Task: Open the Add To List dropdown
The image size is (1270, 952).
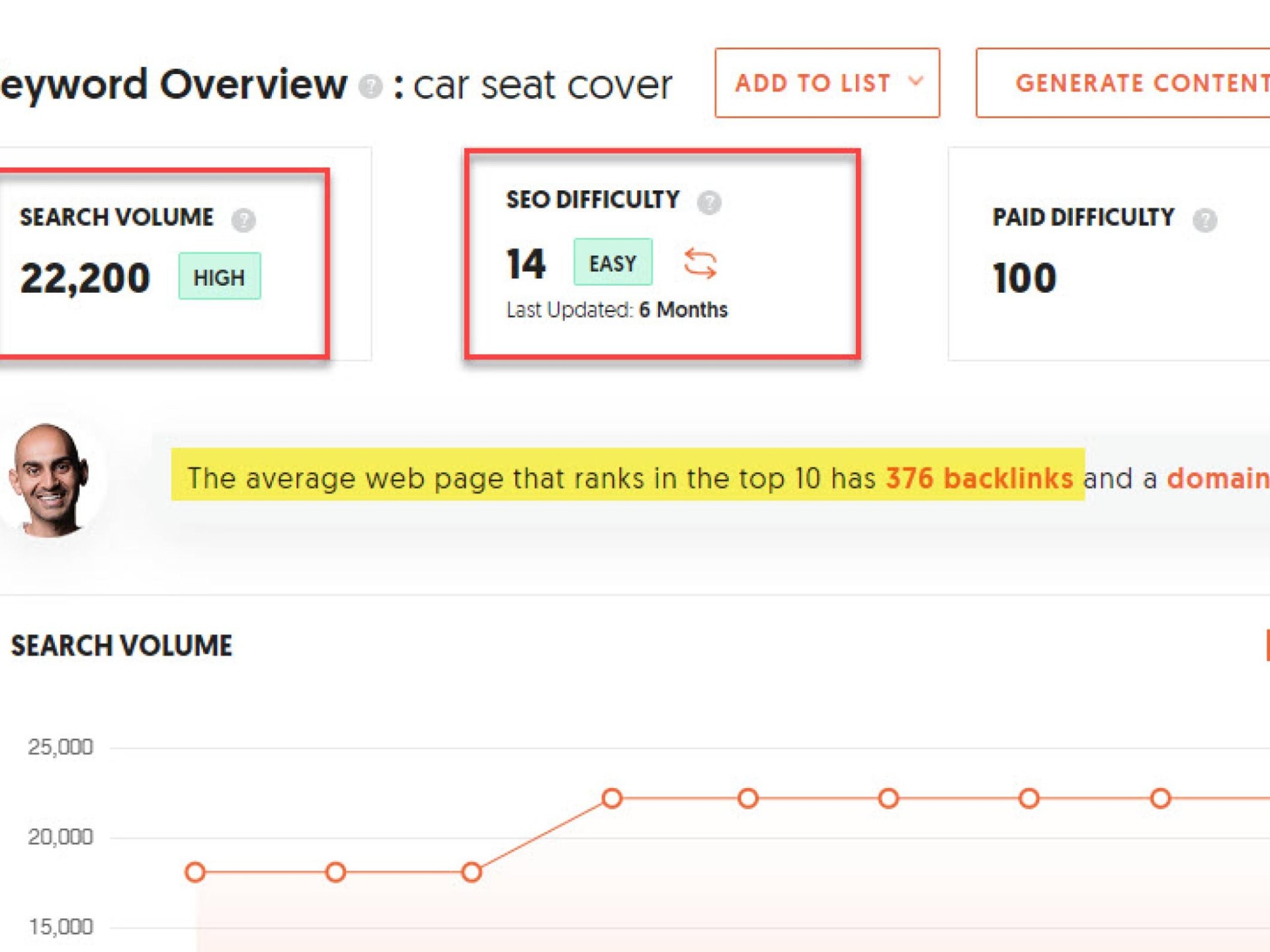Action: coord(827,83)
